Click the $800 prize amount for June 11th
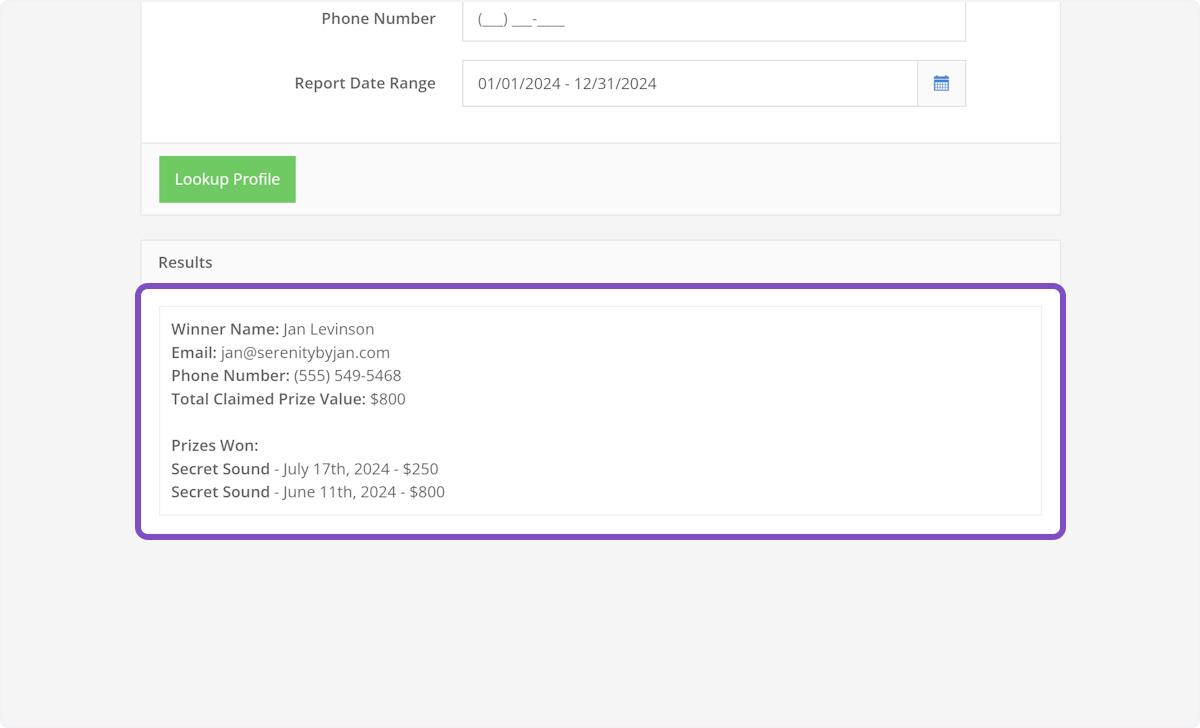The height and width of the screenshot is (728, 1200). coord(427,492)
